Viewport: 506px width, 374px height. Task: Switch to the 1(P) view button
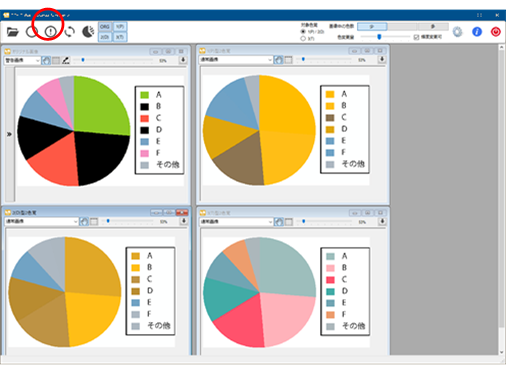120,27
